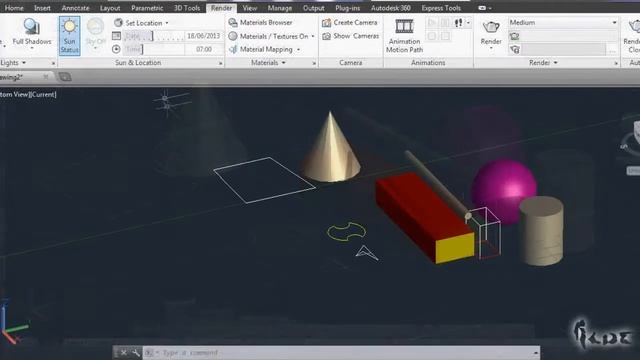This screenshot has width=640, height=360.
Task: Open the Manage ribbon tab
Action: 280,8
